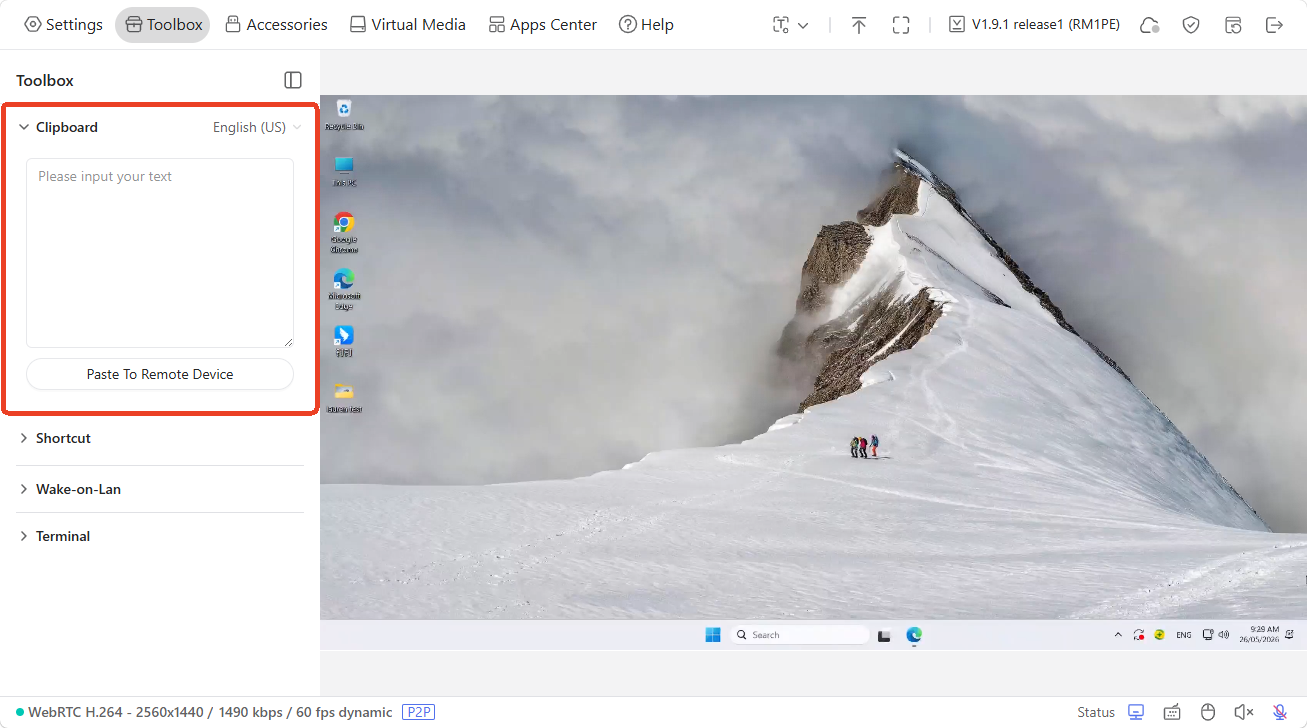
Task: Open the Windows Start button on remote taskbar
Action: pos(713,635)
